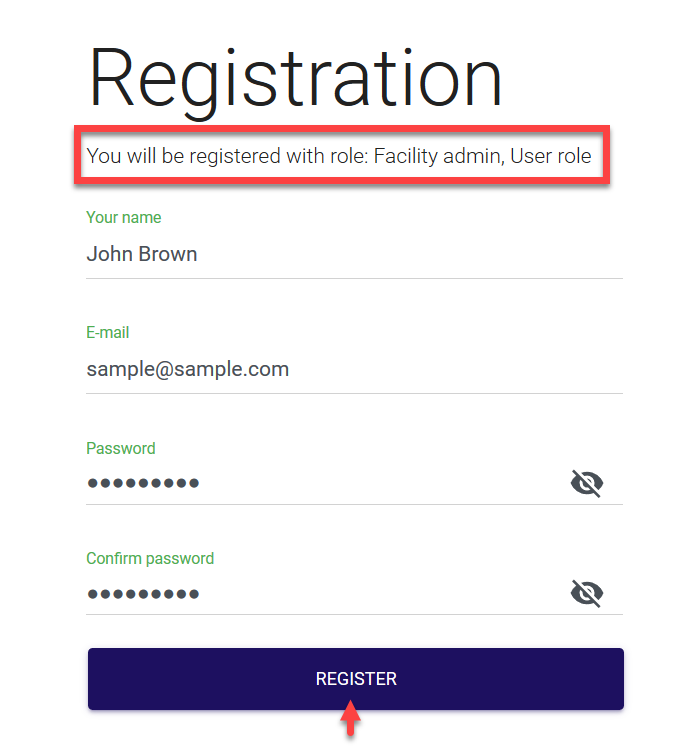This screenshot has height=747, width=700.
Task: Show the hidden Password field characters
Action: 586,485
